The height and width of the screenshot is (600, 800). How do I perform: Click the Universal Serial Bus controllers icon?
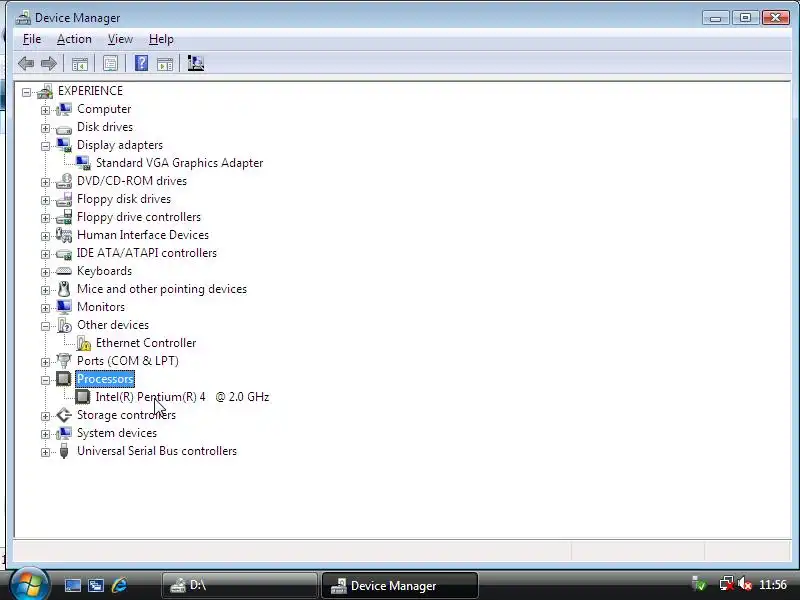(64, 451)
